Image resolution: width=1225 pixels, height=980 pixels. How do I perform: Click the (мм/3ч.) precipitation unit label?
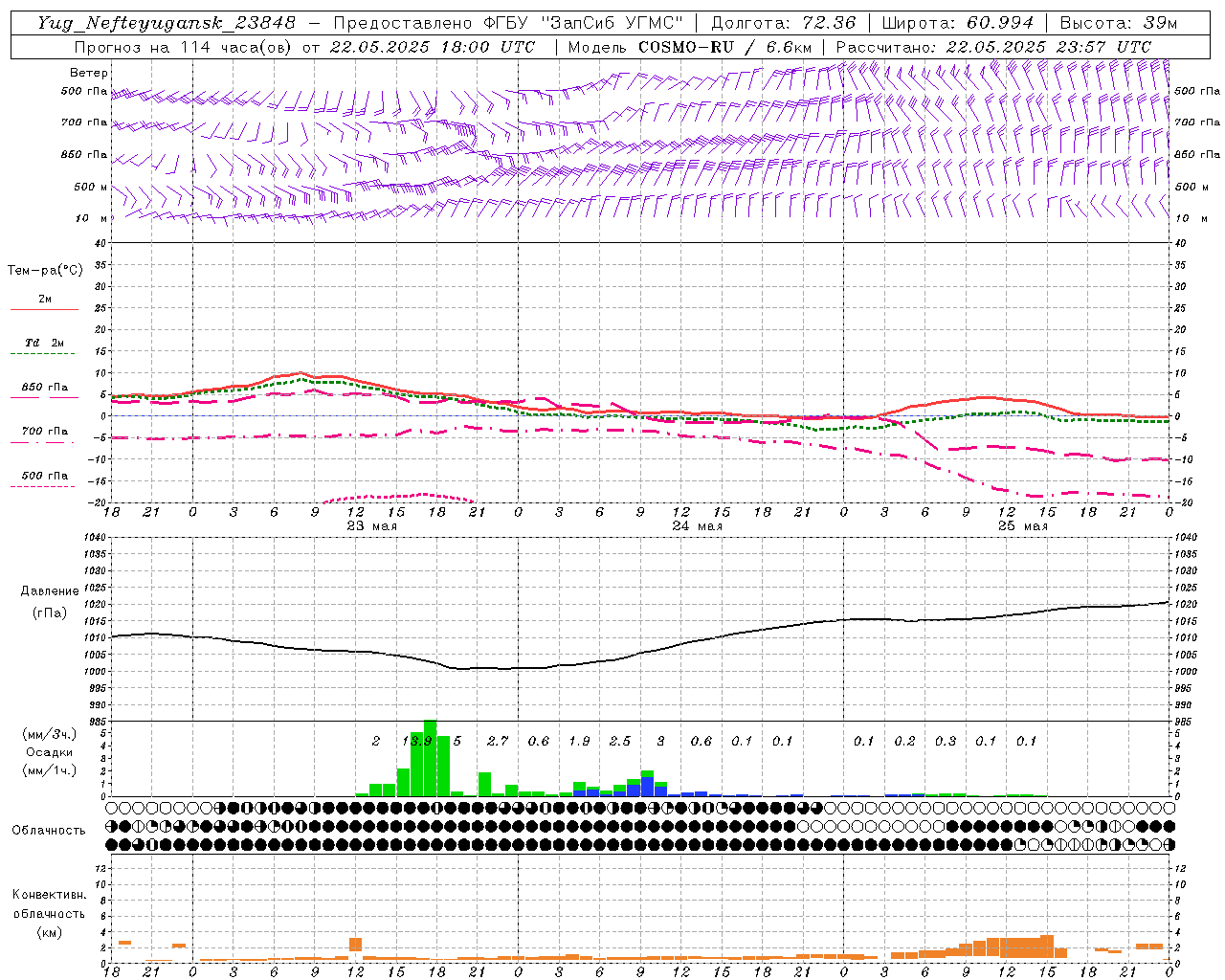[x=49, y=734]
